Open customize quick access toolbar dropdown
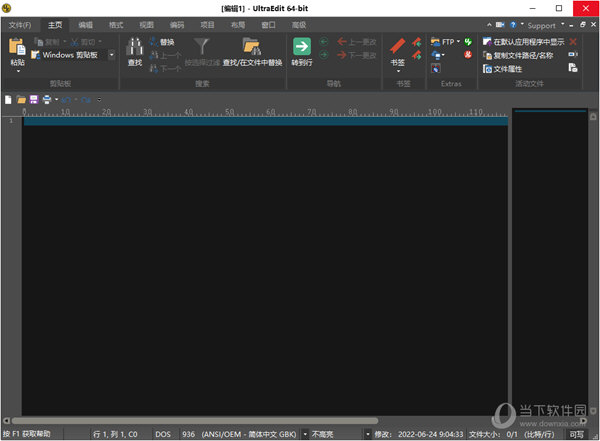This screenshot has width=600, height=441. click(99, 100)
